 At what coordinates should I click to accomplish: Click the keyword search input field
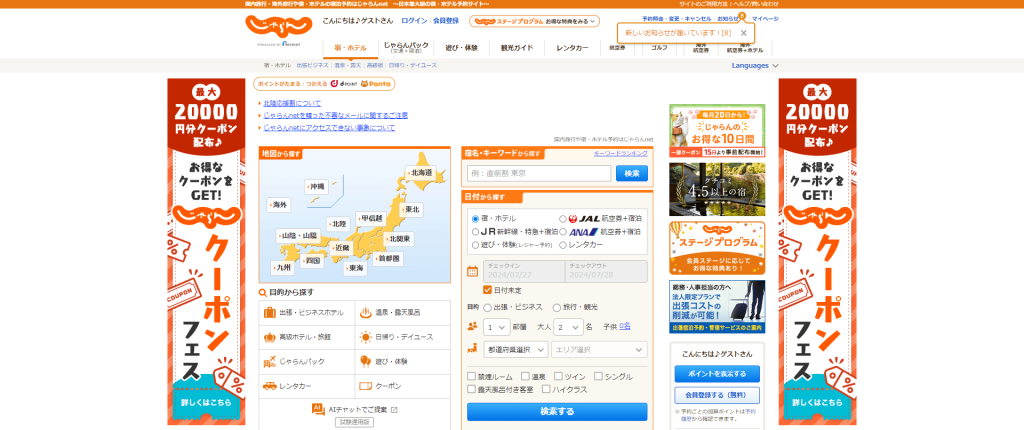[x=539, y=173]
